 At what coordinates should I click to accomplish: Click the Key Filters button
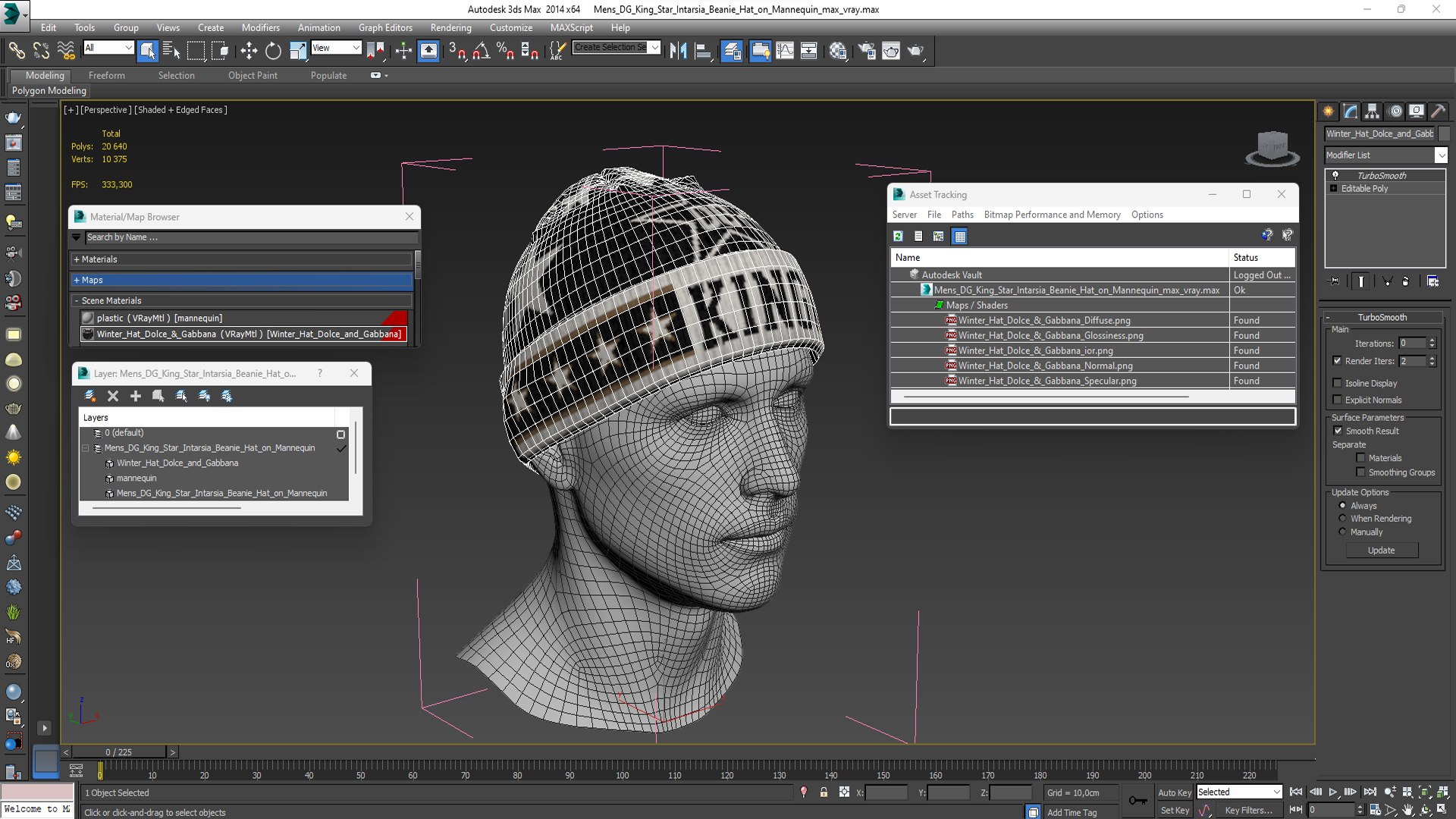click(x=1249, y=810)
